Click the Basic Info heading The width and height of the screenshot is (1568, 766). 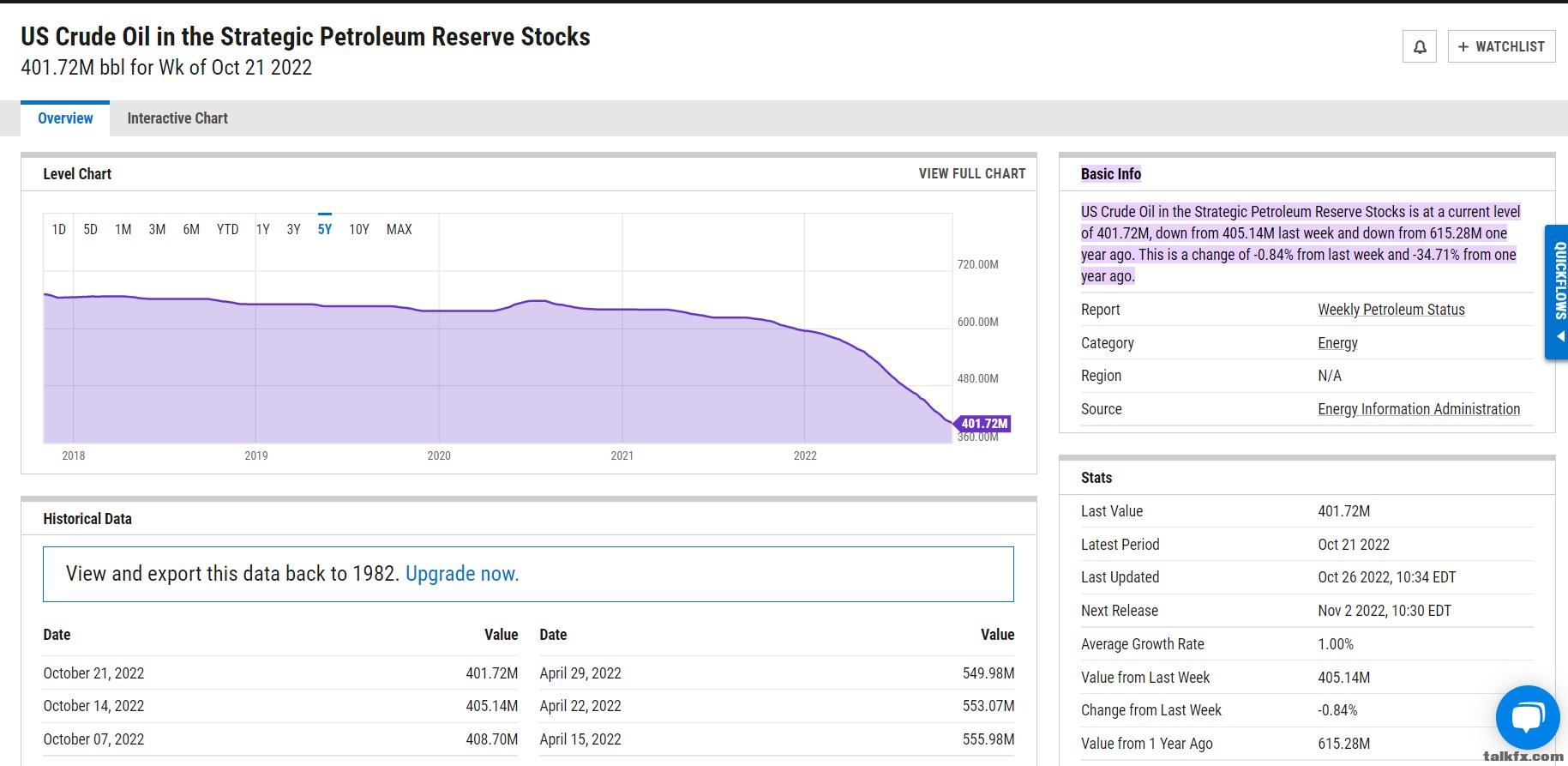(x=1111, y=174)
